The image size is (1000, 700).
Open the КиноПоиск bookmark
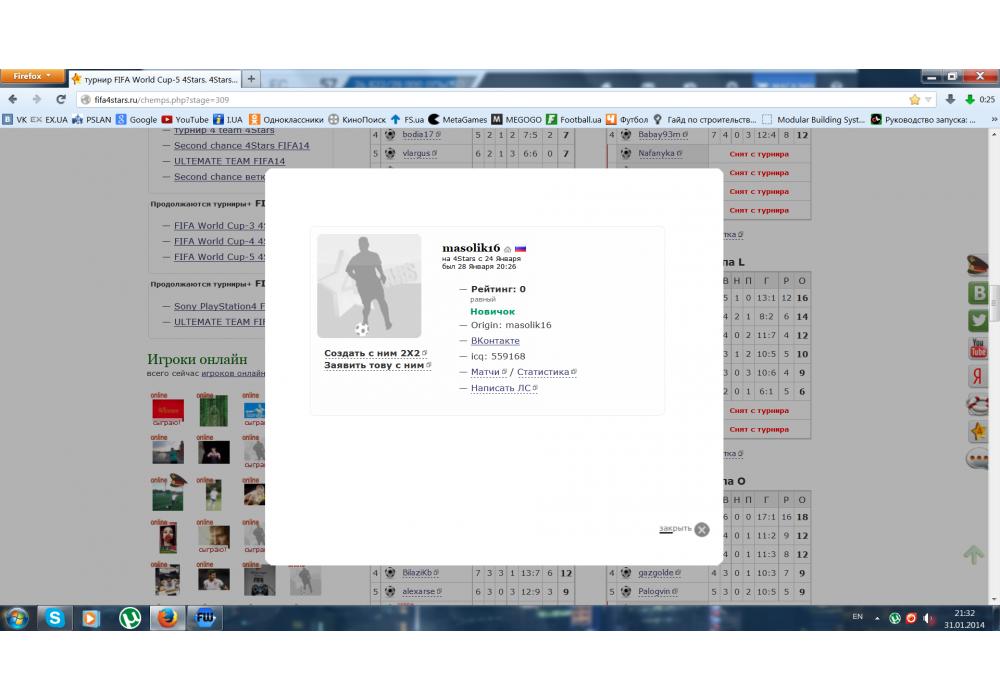click(x=357, y=119)
